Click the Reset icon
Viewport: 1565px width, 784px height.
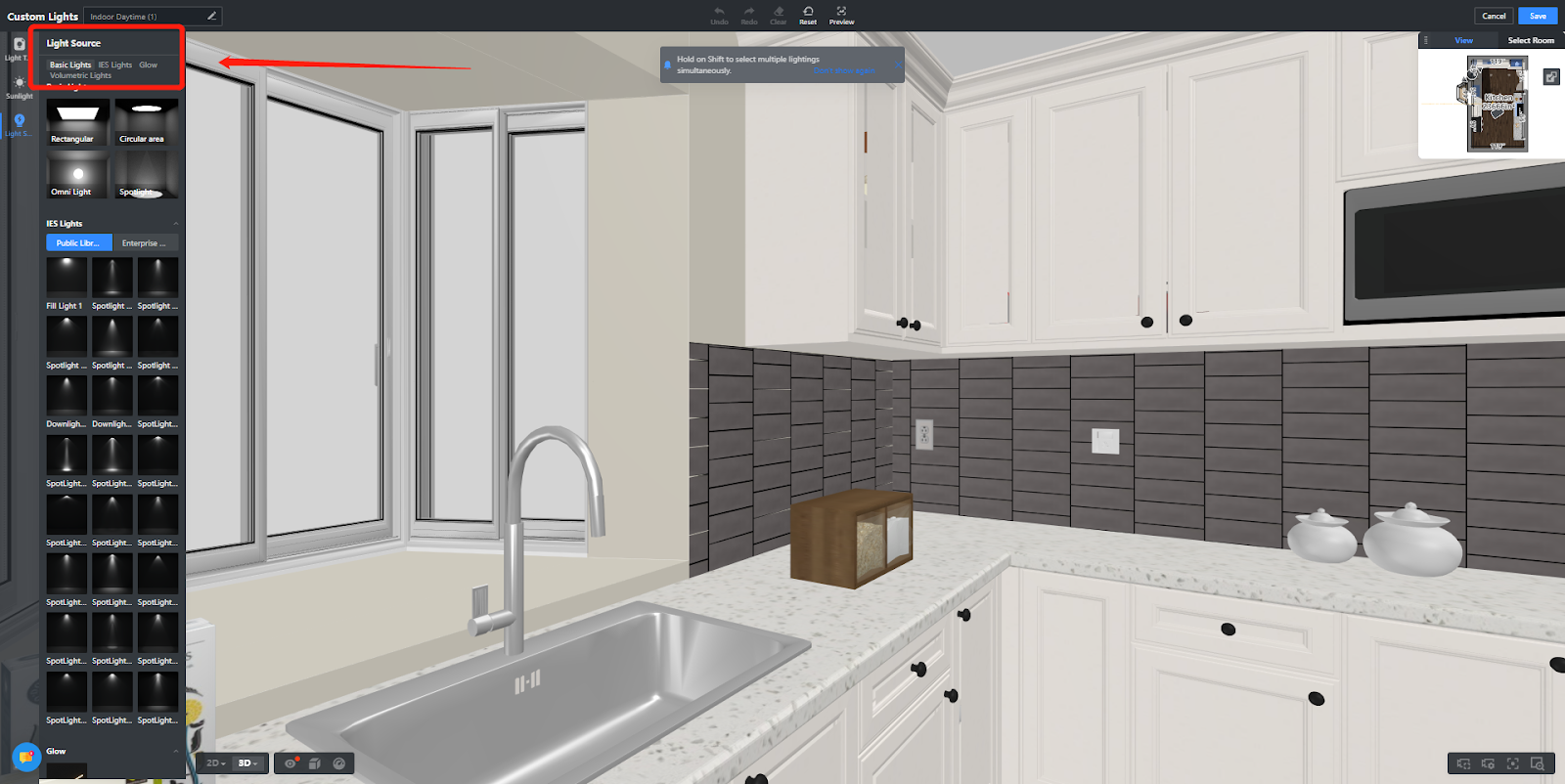(x=808, y=15)
